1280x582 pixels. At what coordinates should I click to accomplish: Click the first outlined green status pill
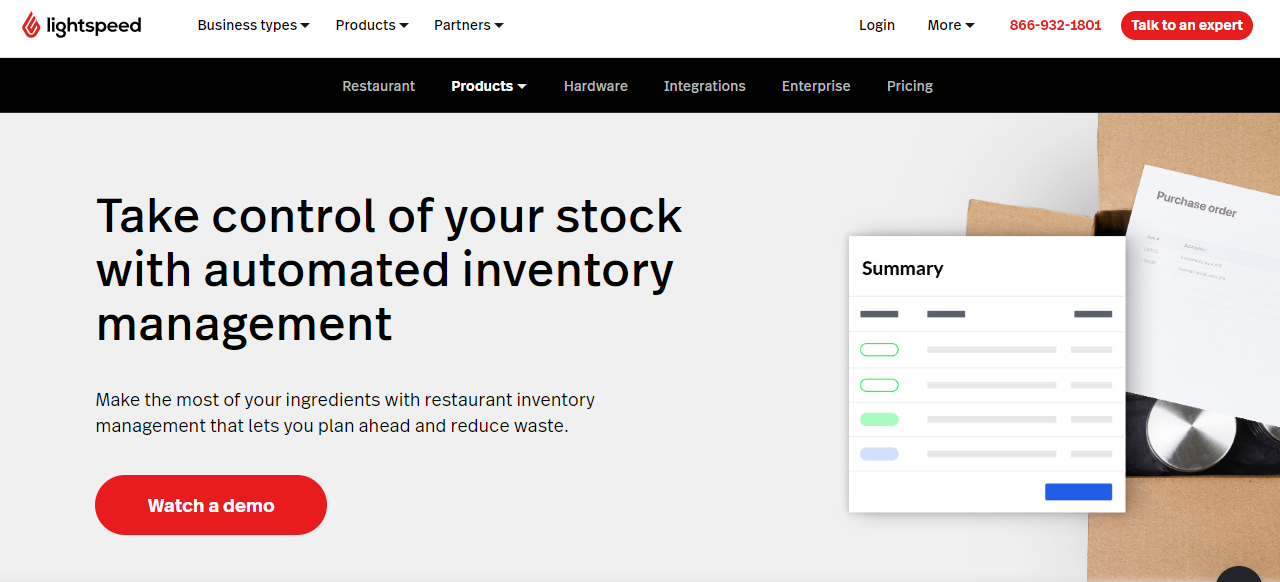879,350
